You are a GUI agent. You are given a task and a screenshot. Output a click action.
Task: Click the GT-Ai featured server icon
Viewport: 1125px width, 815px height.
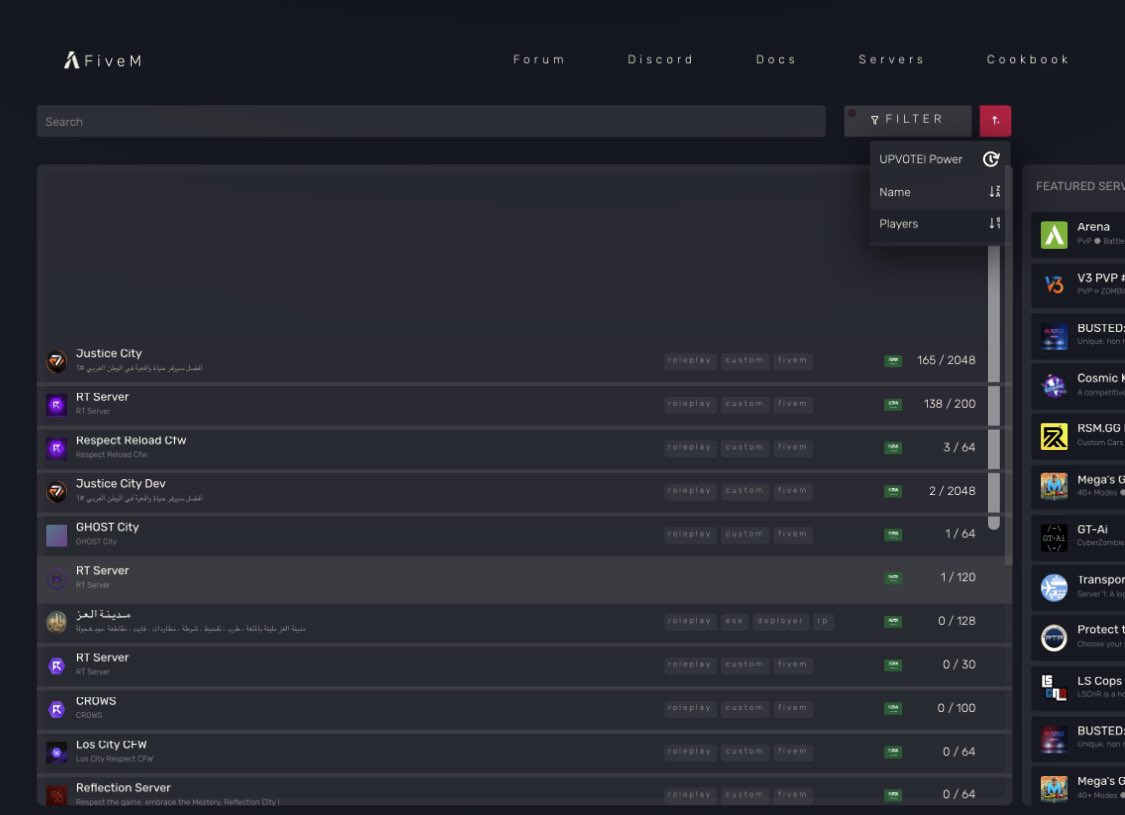(1054, 537)
